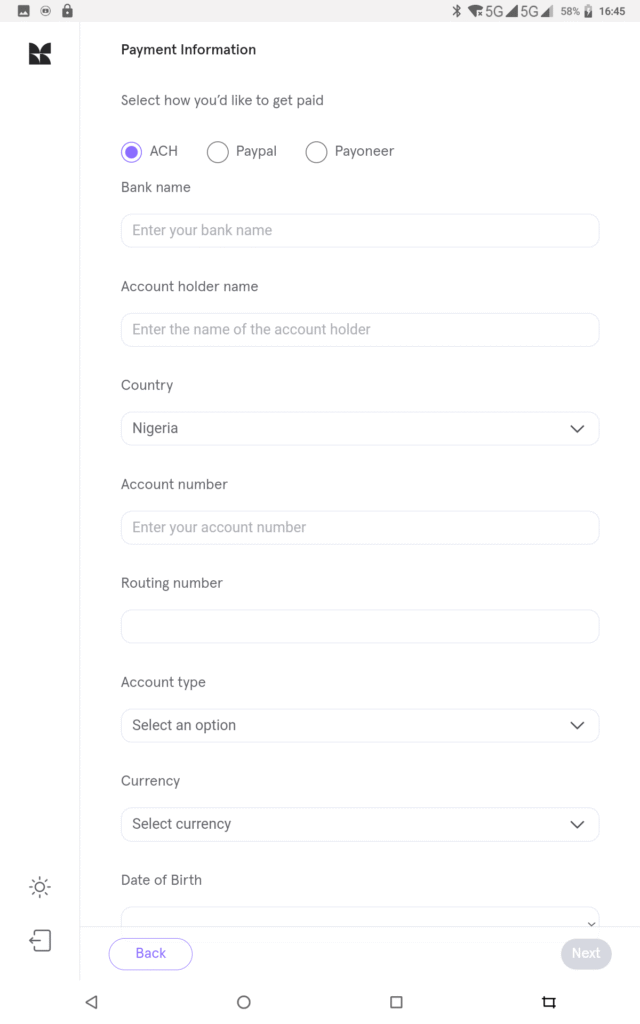Screen dimensions: 640x1024
Task: Select the Payoneer radio button
Action: [316, 152]
